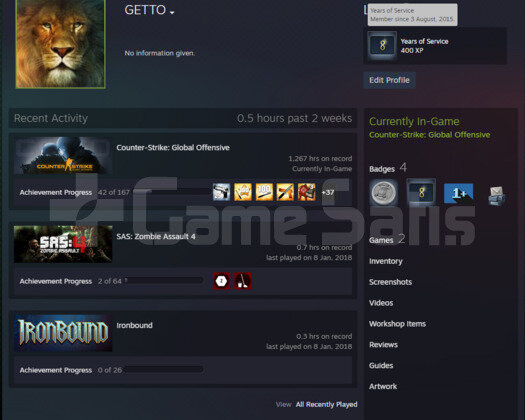525x420 pixels.
Task: Open the Reviews link
Action: (383, 345)
